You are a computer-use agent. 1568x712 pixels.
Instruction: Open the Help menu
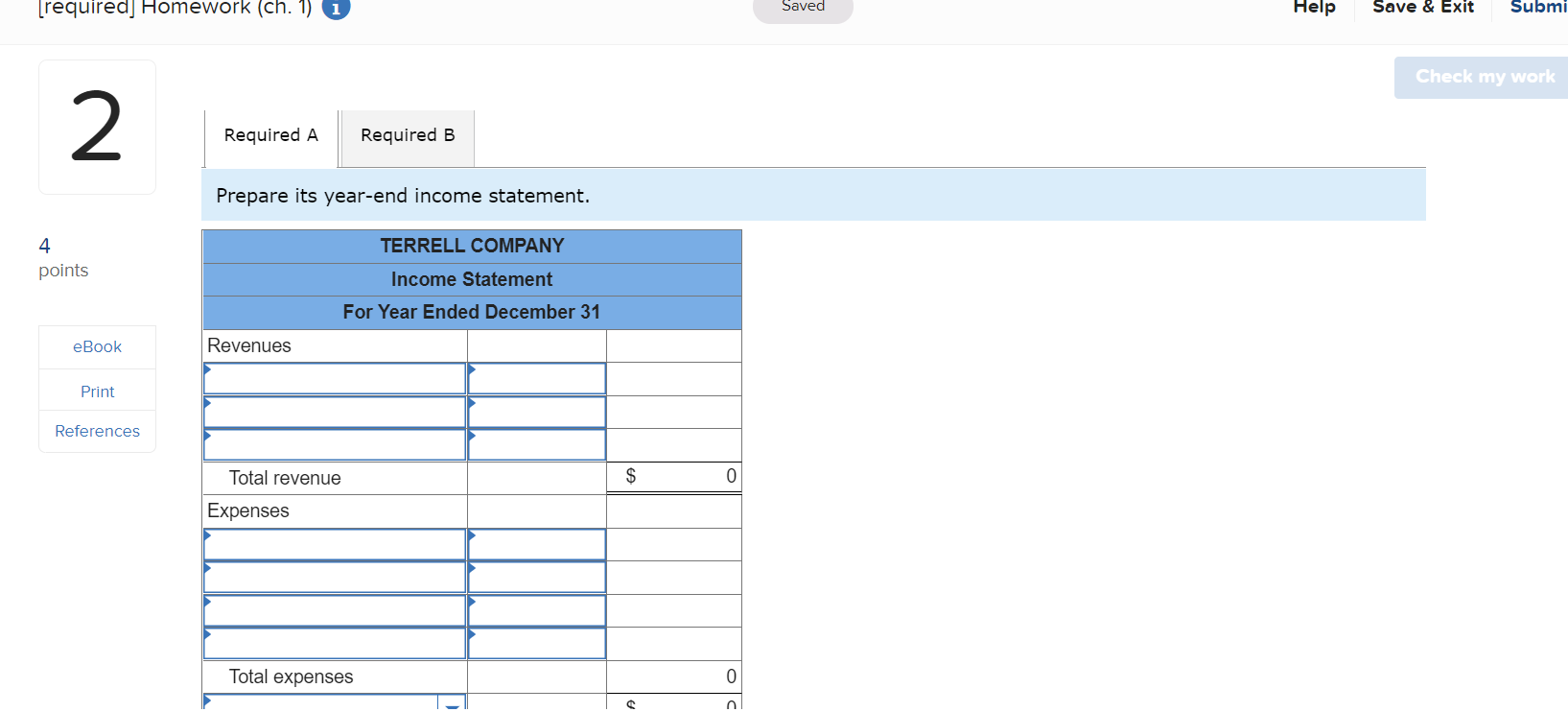(x=1314, y=8)
